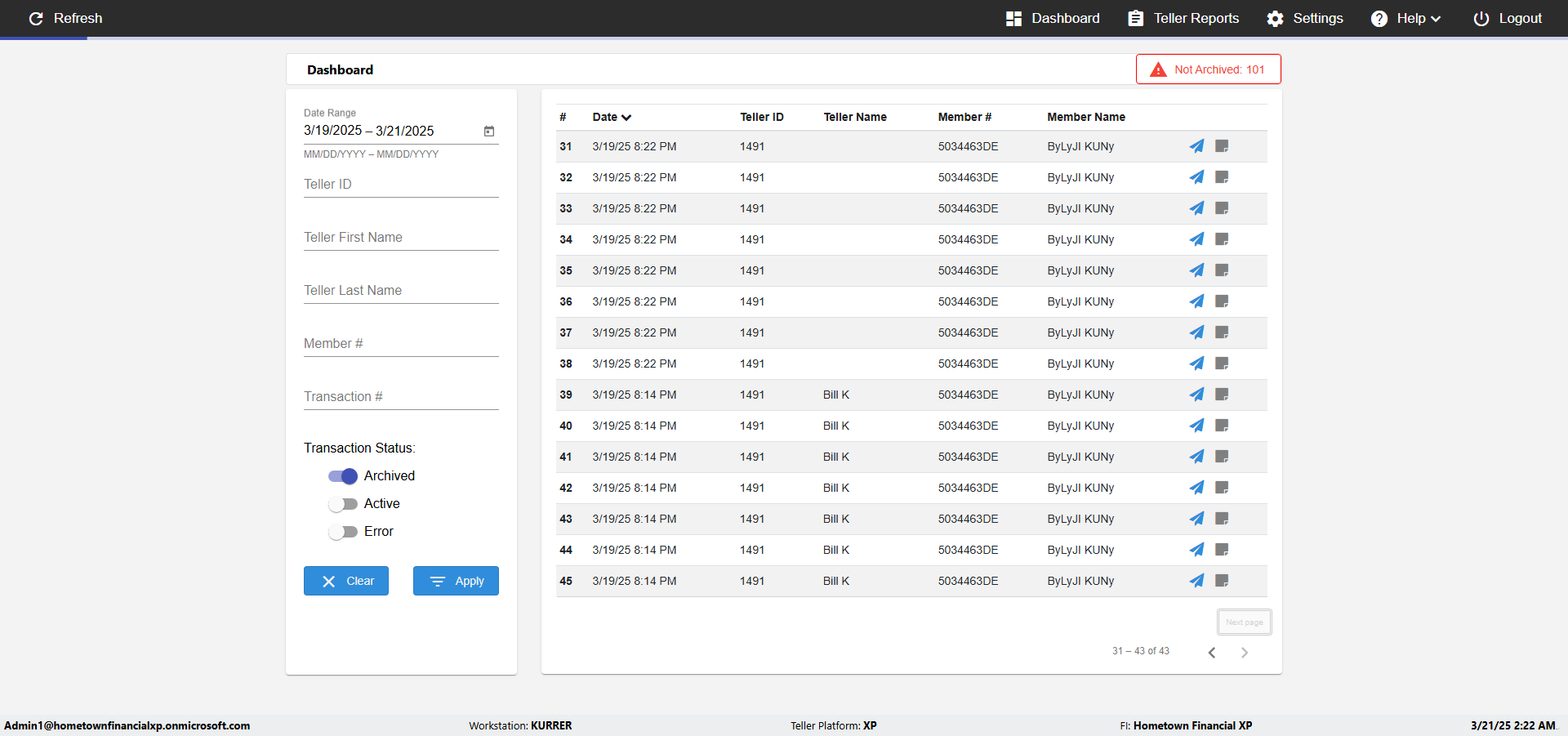
Task: Click the Refresh button
Action: 65,18
